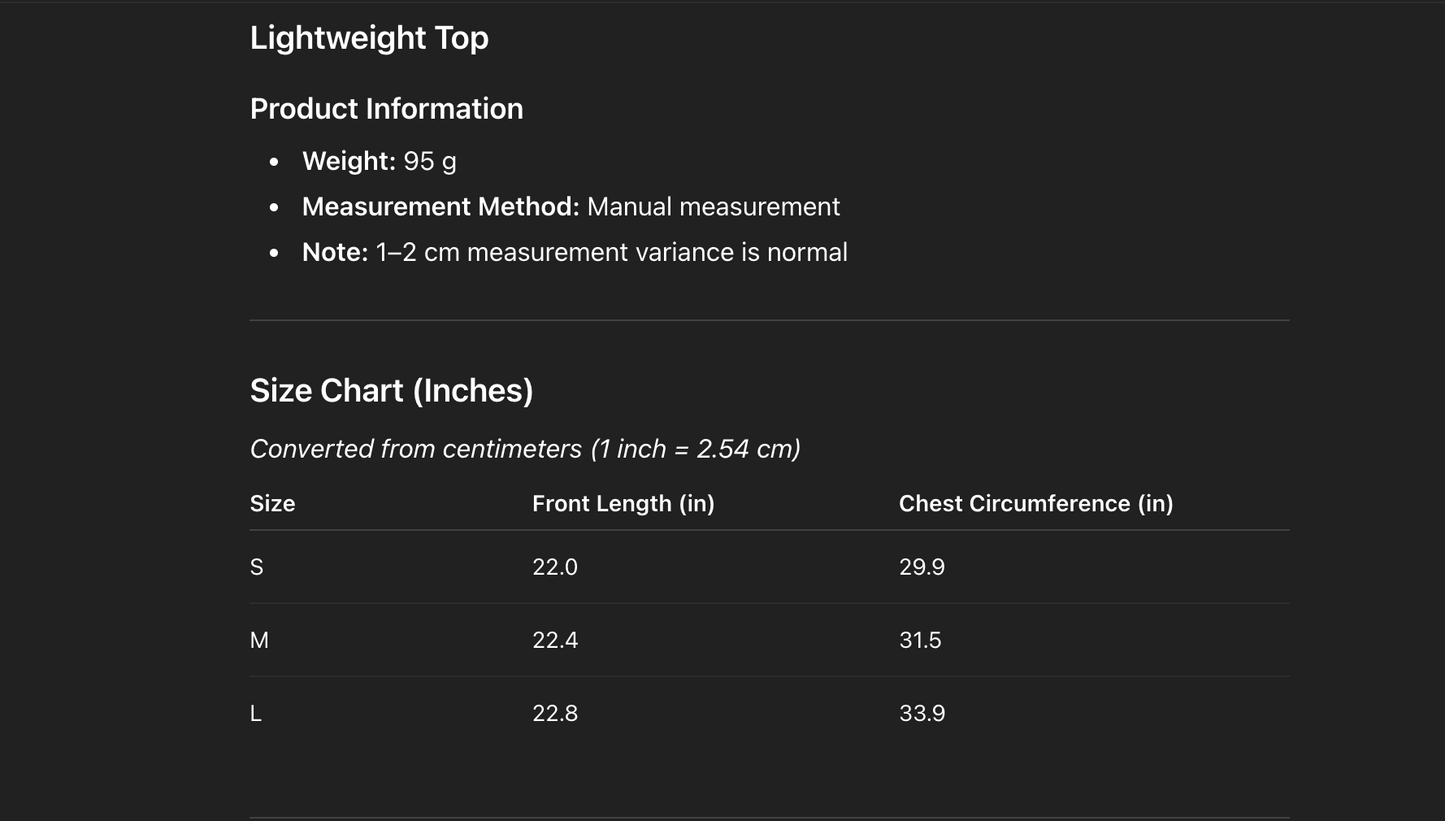Click the Size column header

(272, 504)
